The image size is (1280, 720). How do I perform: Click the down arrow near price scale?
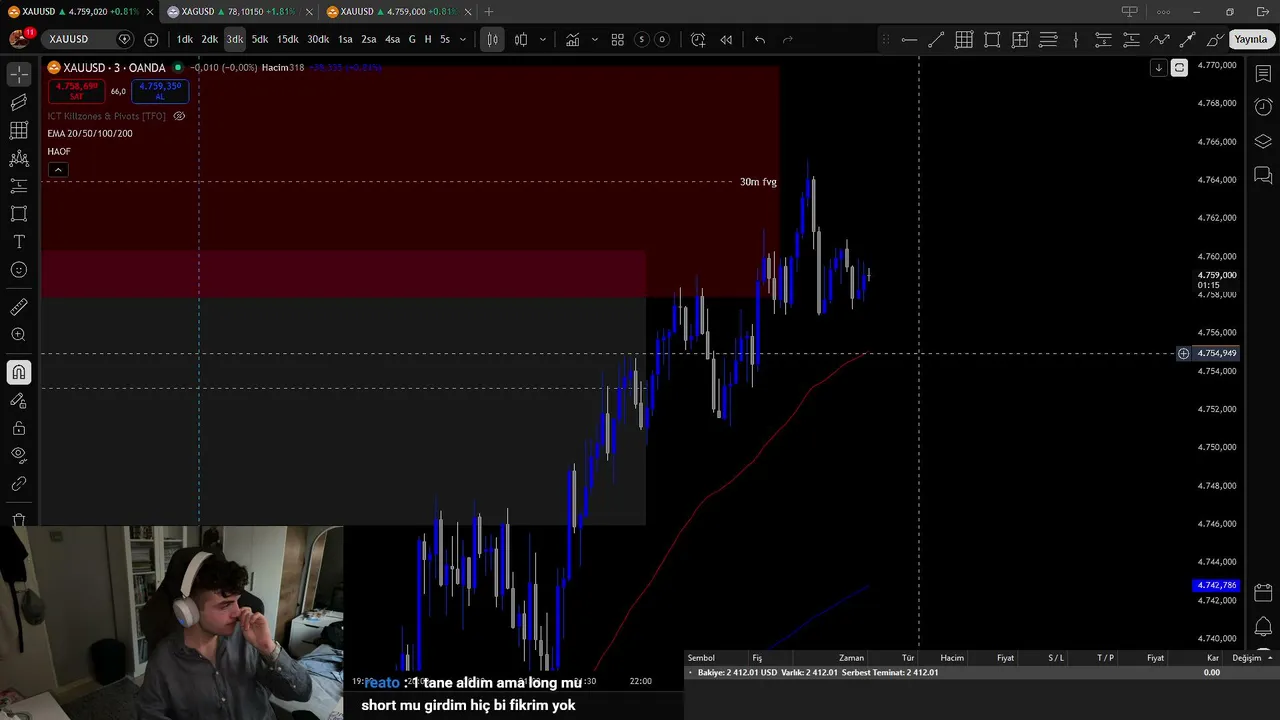[1158, 68]
